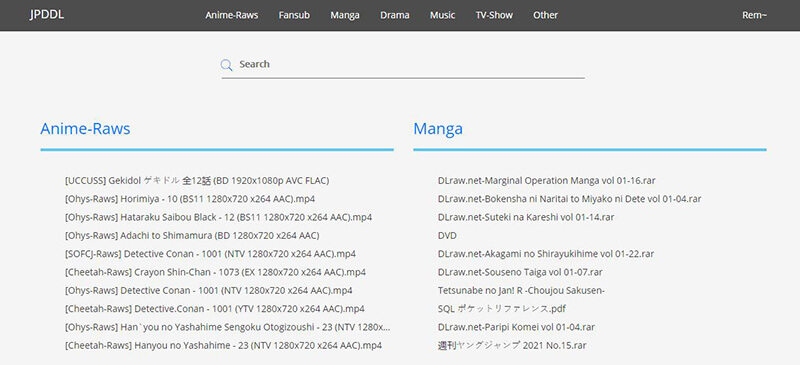Open [SOFCJ-Raws] Detective Conan - 1001
Screen dimensions: 800x365
tap(210, 254)
